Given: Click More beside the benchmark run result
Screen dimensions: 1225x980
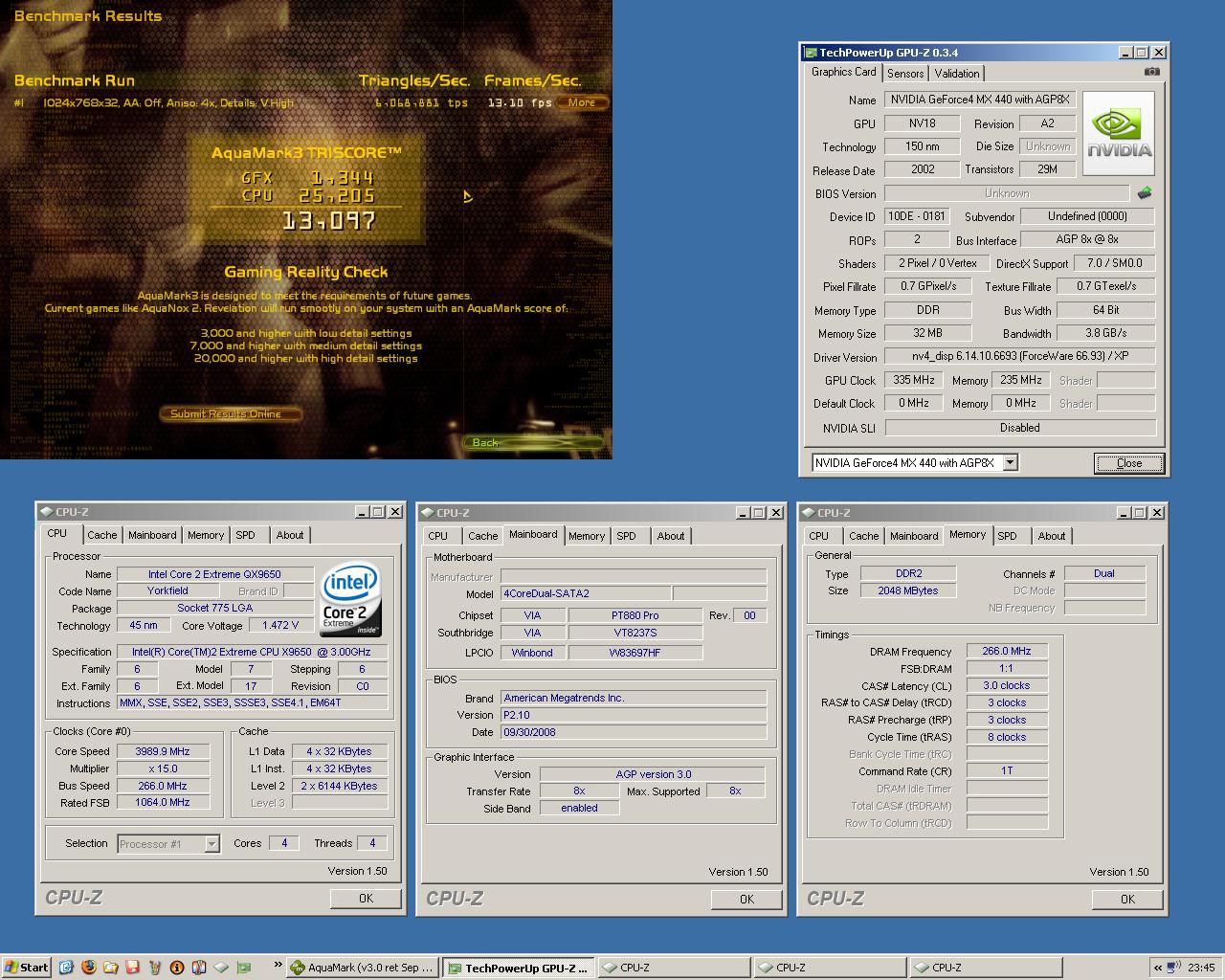Looking at the screenshot, I should click(582, 102).
